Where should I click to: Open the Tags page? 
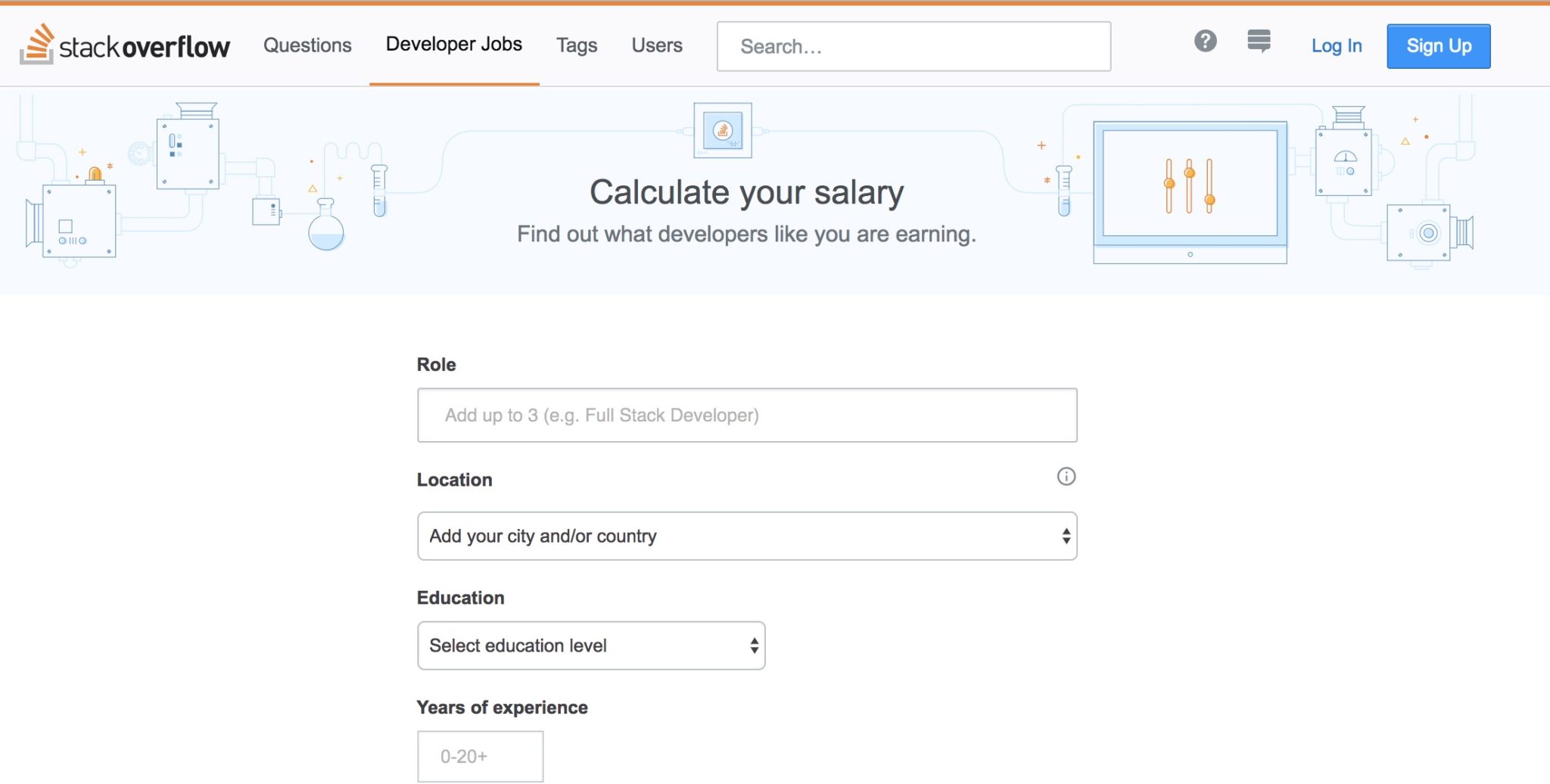577,45
